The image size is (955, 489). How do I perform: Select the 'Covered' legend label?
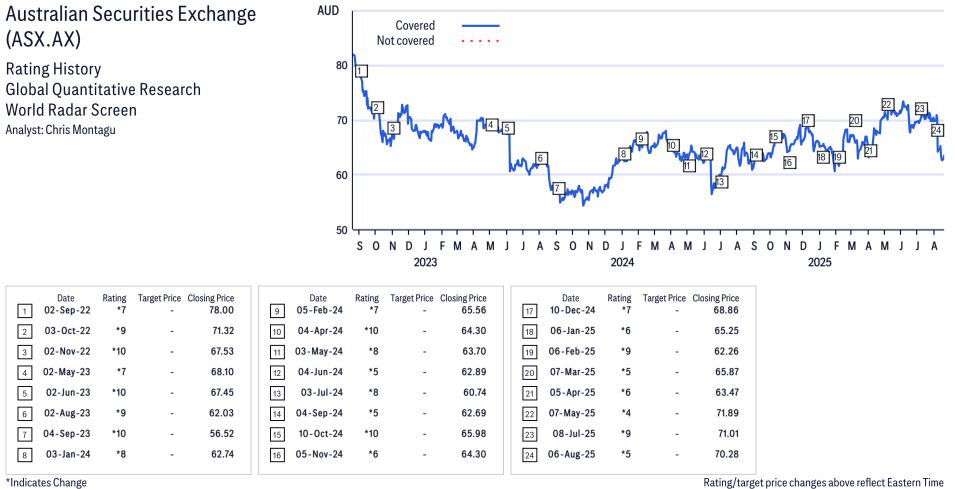coord(415,26)
